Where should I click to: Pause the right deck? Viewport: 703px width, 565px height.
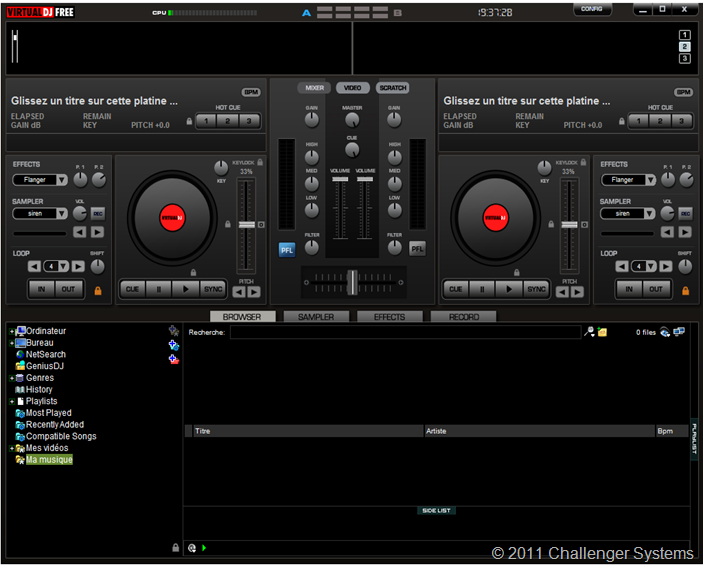point(482,289)
